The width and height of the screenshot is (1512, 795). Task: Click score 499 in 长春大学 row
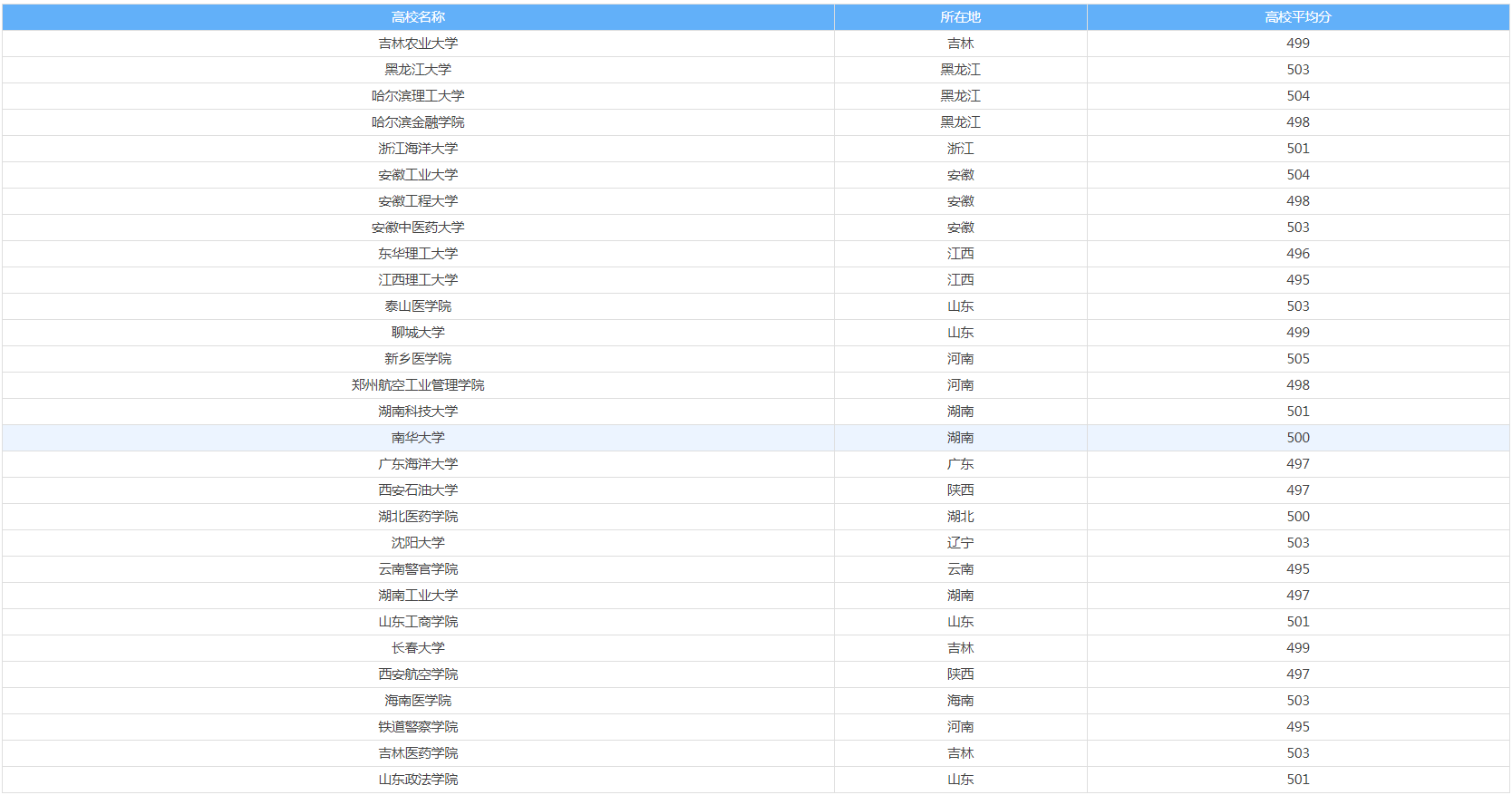[1298, 648]
